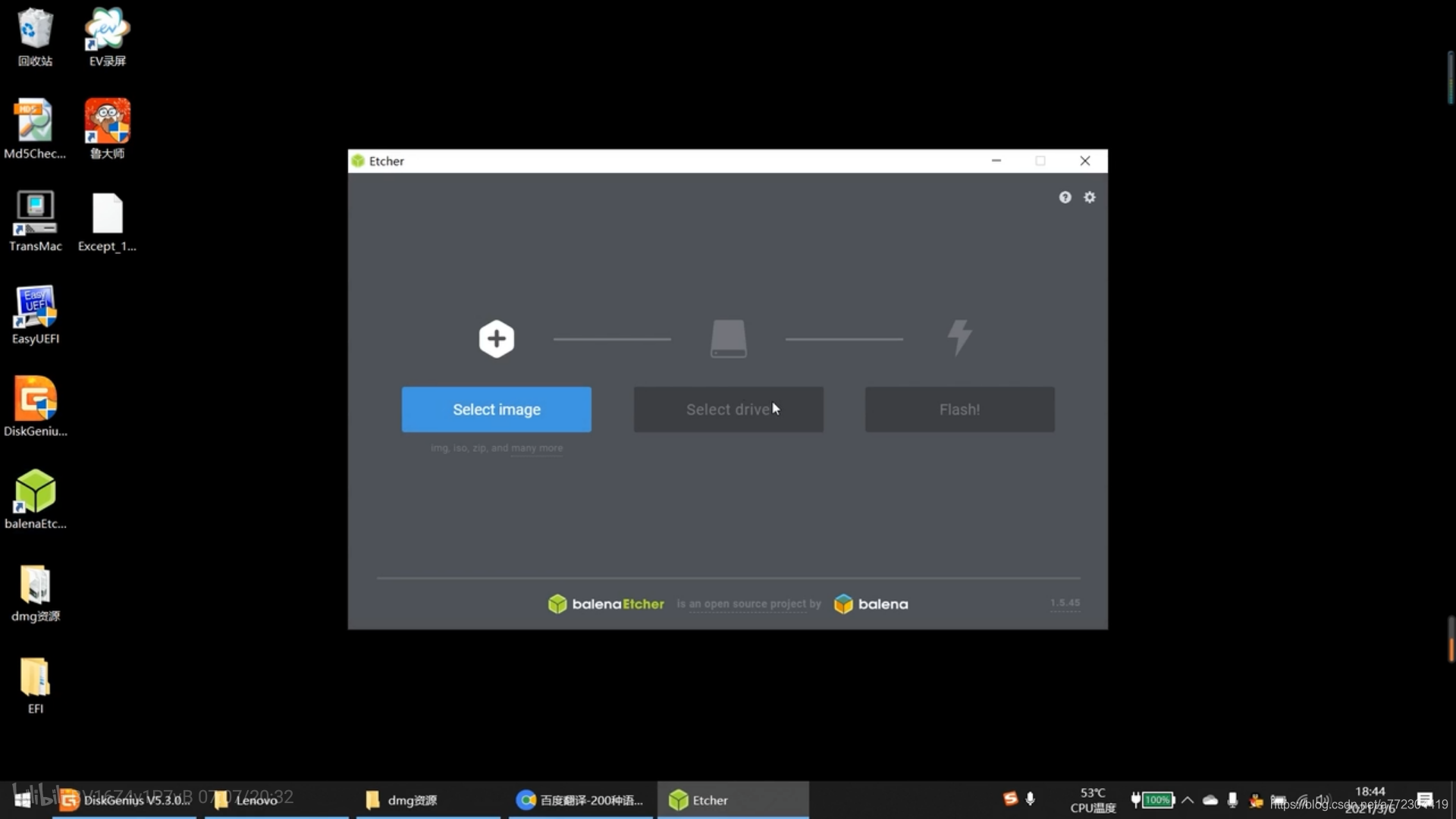Click the Etcher title bar app icon
Screen dimensions: 1456x819
[358, 161]
